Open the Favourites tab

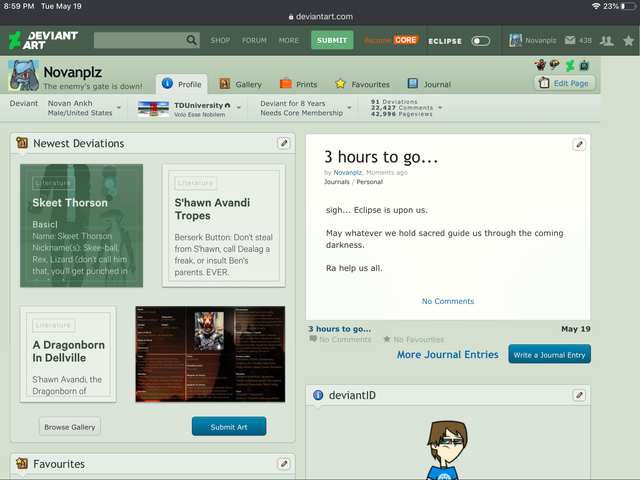tap(362, 84)
